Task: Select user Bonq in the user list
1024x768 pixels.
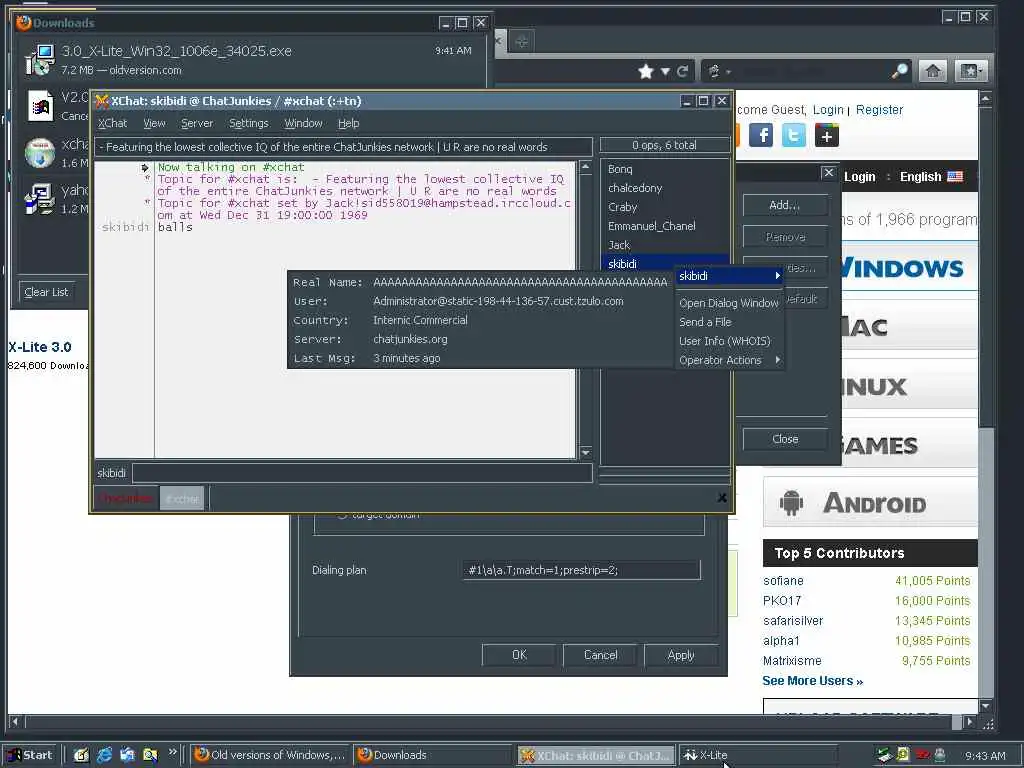Action: (664, 169)
